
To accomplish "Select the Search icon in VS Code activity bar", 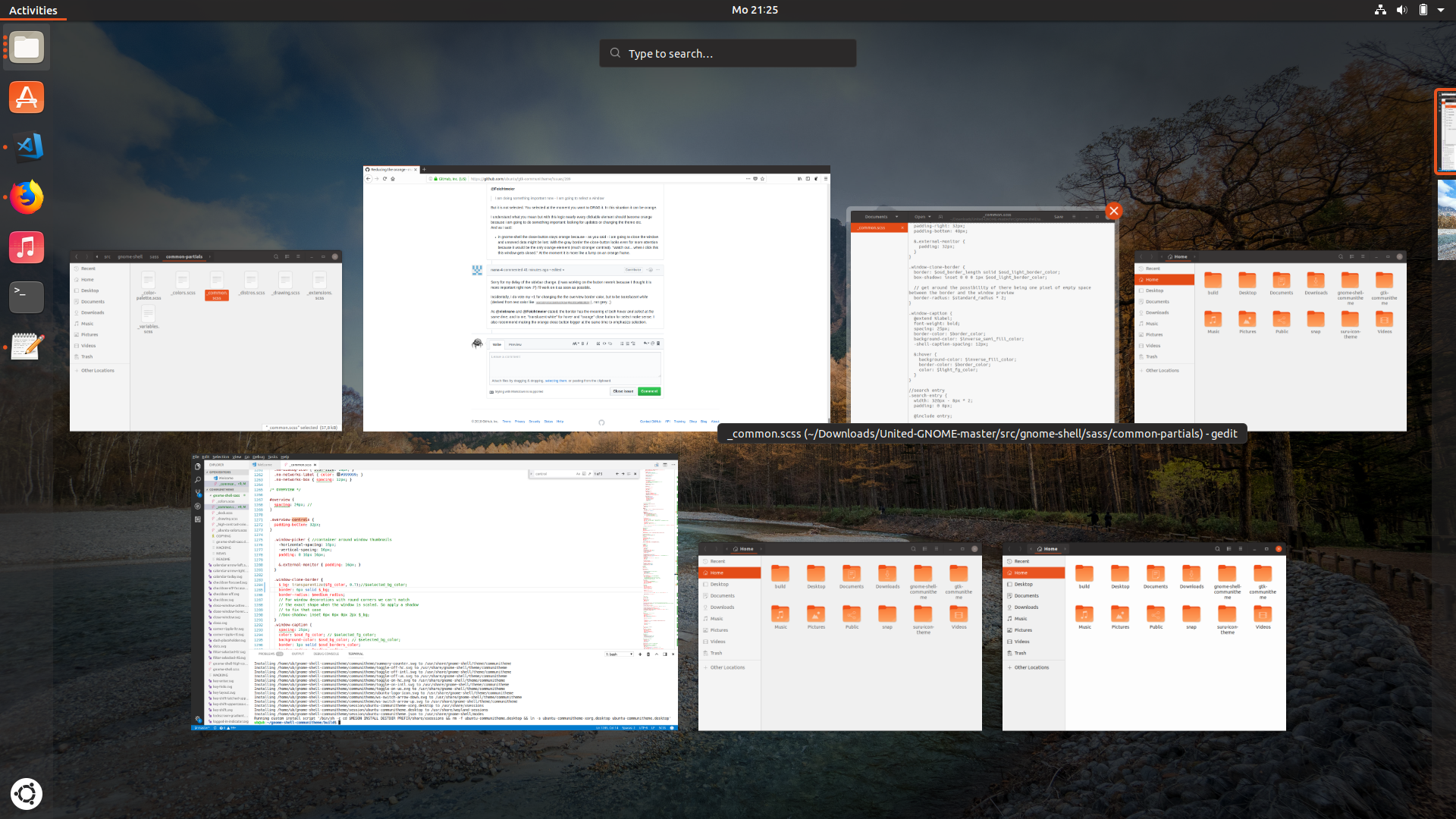I will pyautogui.click(x=197, y=480).
